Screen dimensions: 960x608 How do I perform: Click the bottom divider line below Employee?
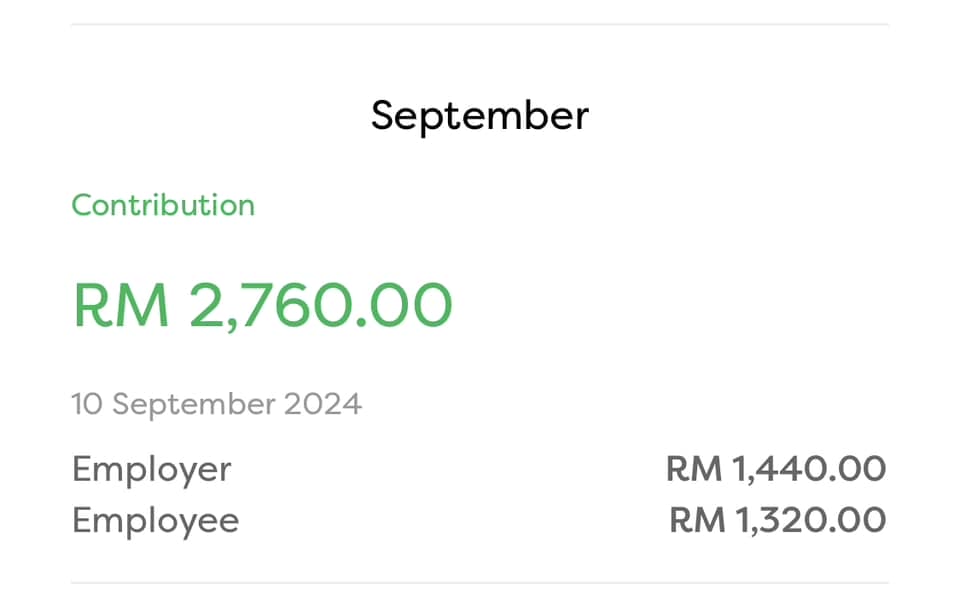[479, 583]
